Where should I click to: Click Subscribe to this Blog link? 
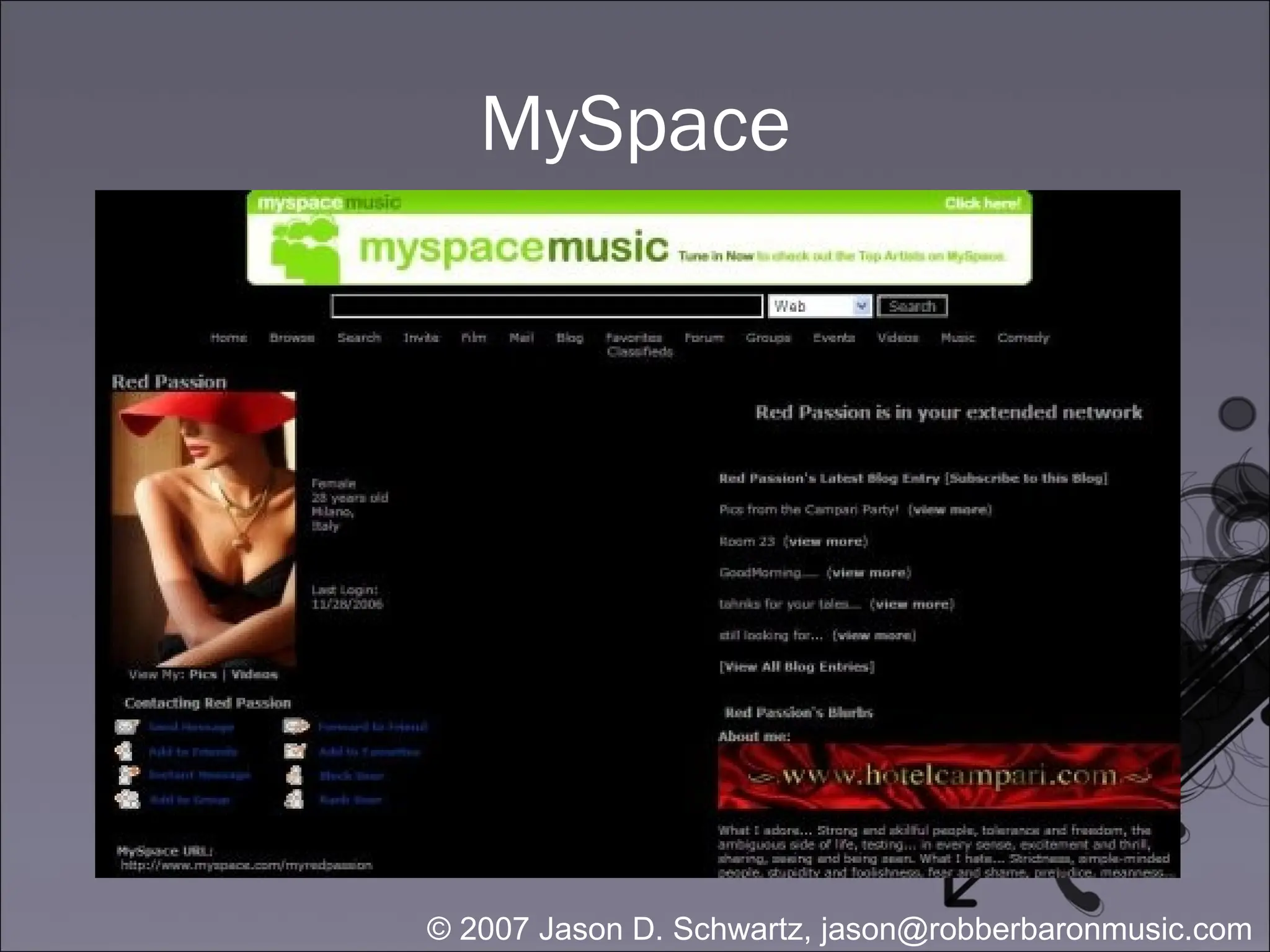pos(1026,478)
